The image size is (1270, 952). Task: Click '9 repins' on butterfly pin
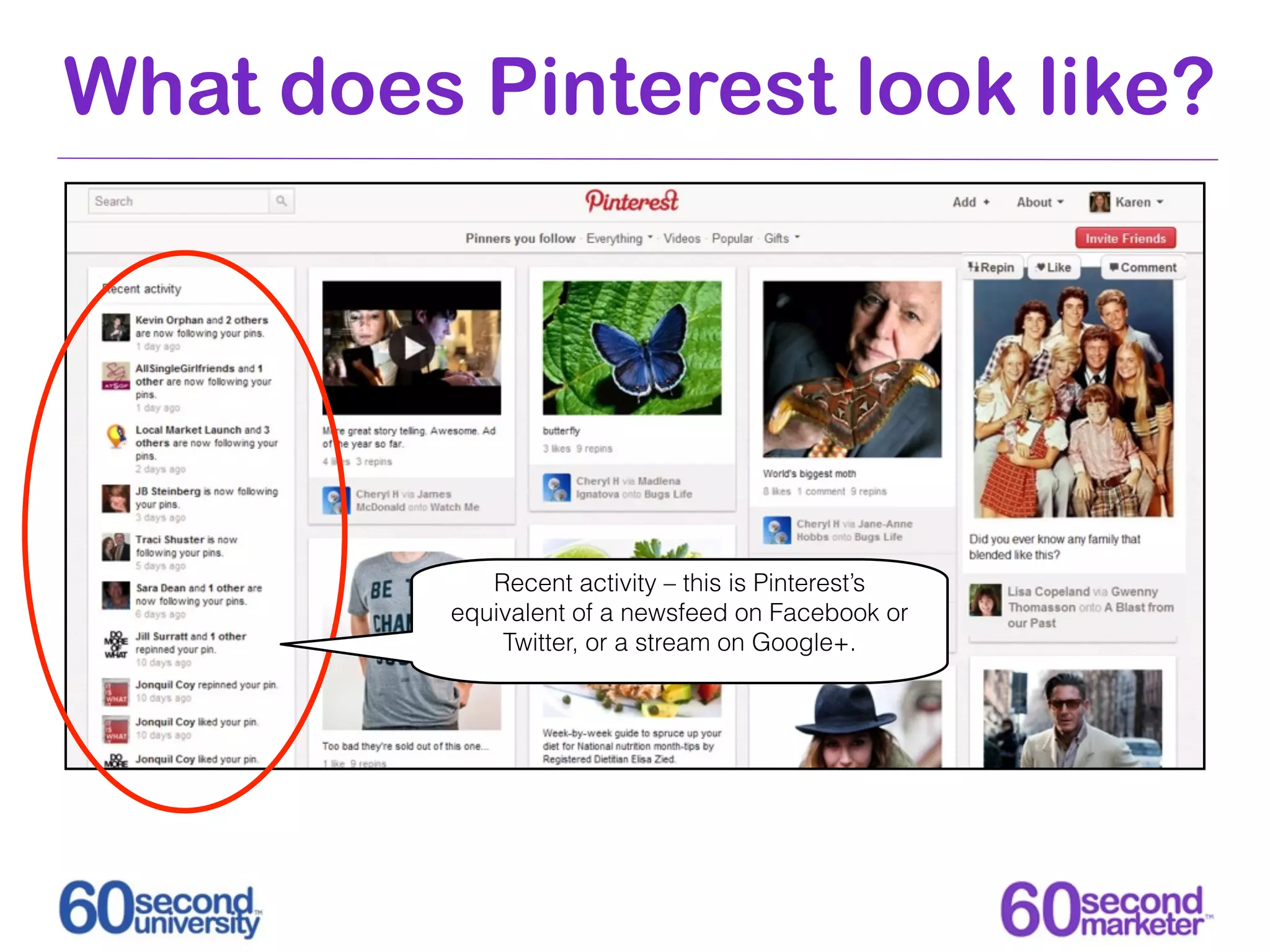pyautogui.click(x=594, y=449)
